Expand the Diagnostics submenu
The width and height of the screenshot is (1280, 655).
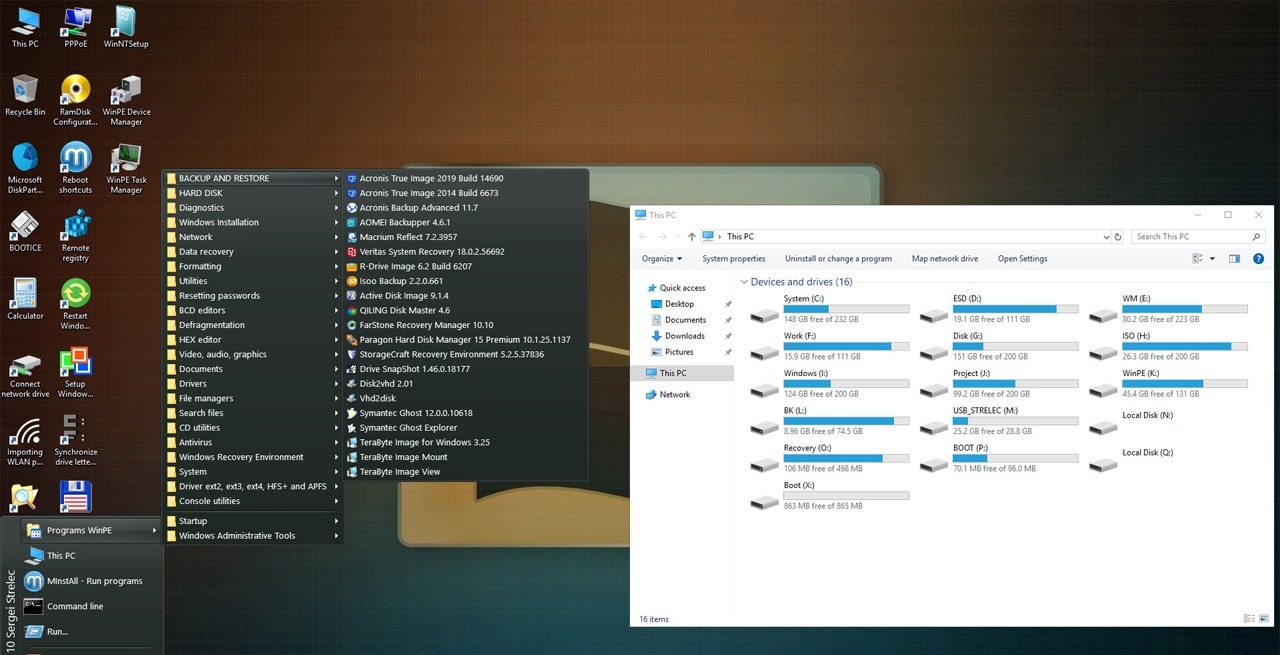click(253, 208)
